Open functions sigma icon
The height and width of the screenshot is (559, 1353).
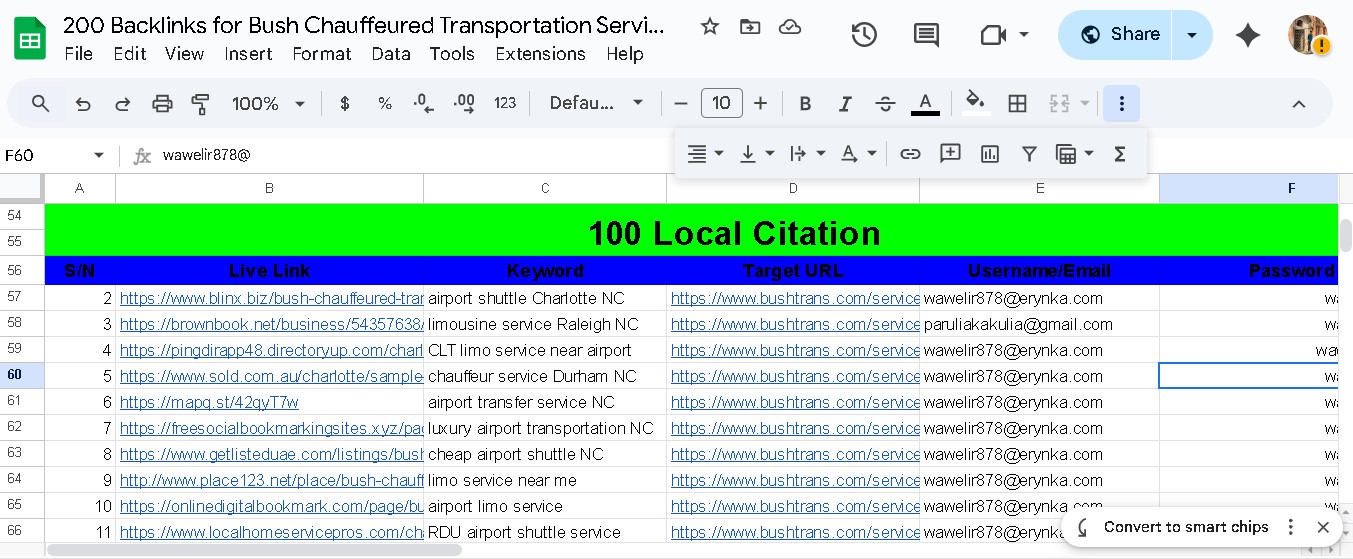coord(1120,153)
